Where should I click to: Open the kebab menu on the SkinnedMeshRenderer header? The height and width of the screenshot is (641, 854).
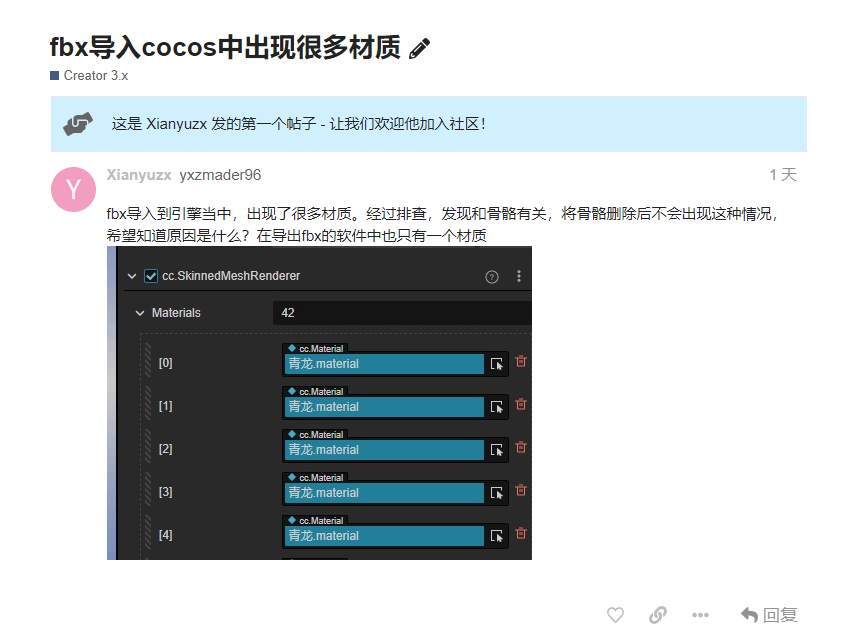pyautogui.click(x=518, y=276)
